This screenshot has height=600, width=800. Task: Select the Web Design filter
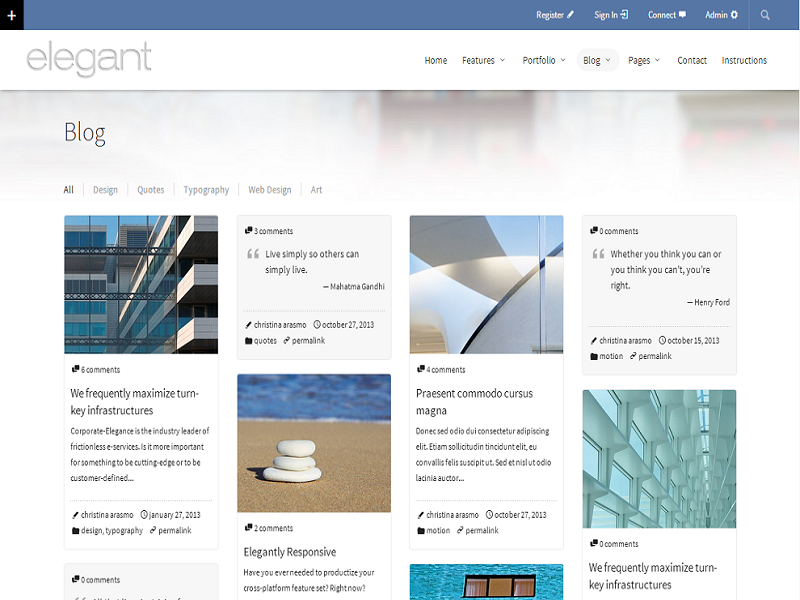(270, 190)
